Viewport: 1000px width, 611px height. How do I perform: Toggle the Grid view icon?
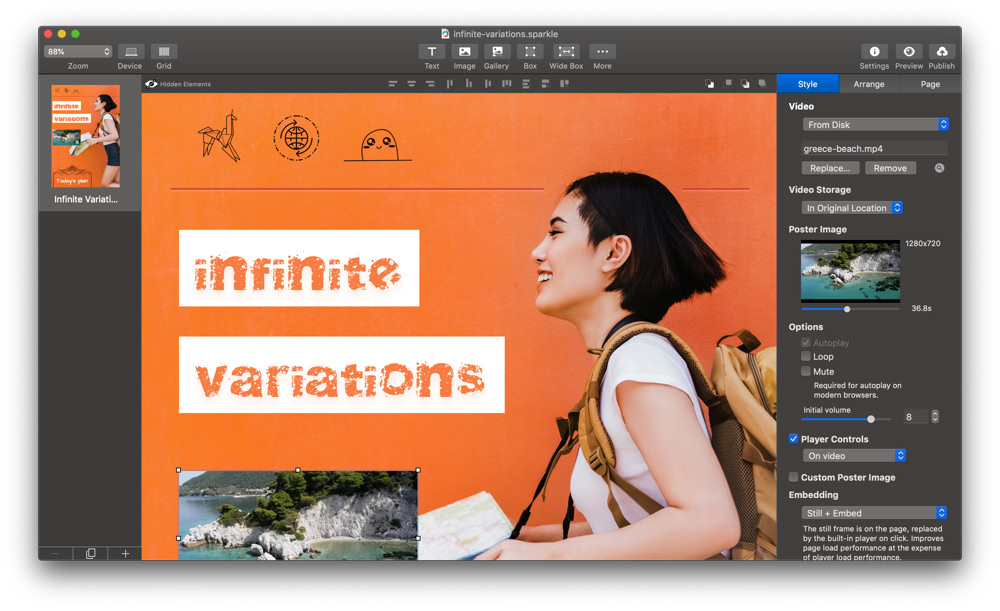[x=164, y=52]
